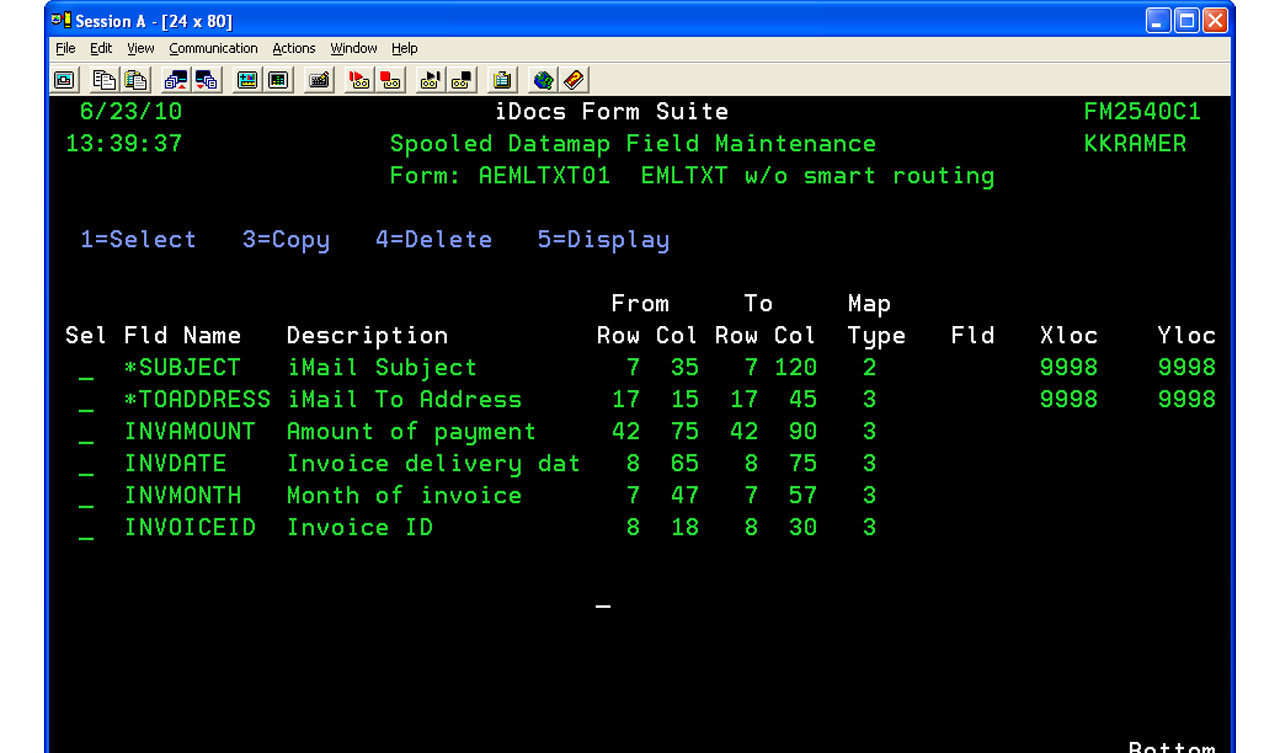The width and height of the screenshot is (1280, 753).
Task: Open the keyboard remap toolbar icon
Action: (x=320, y=80)
